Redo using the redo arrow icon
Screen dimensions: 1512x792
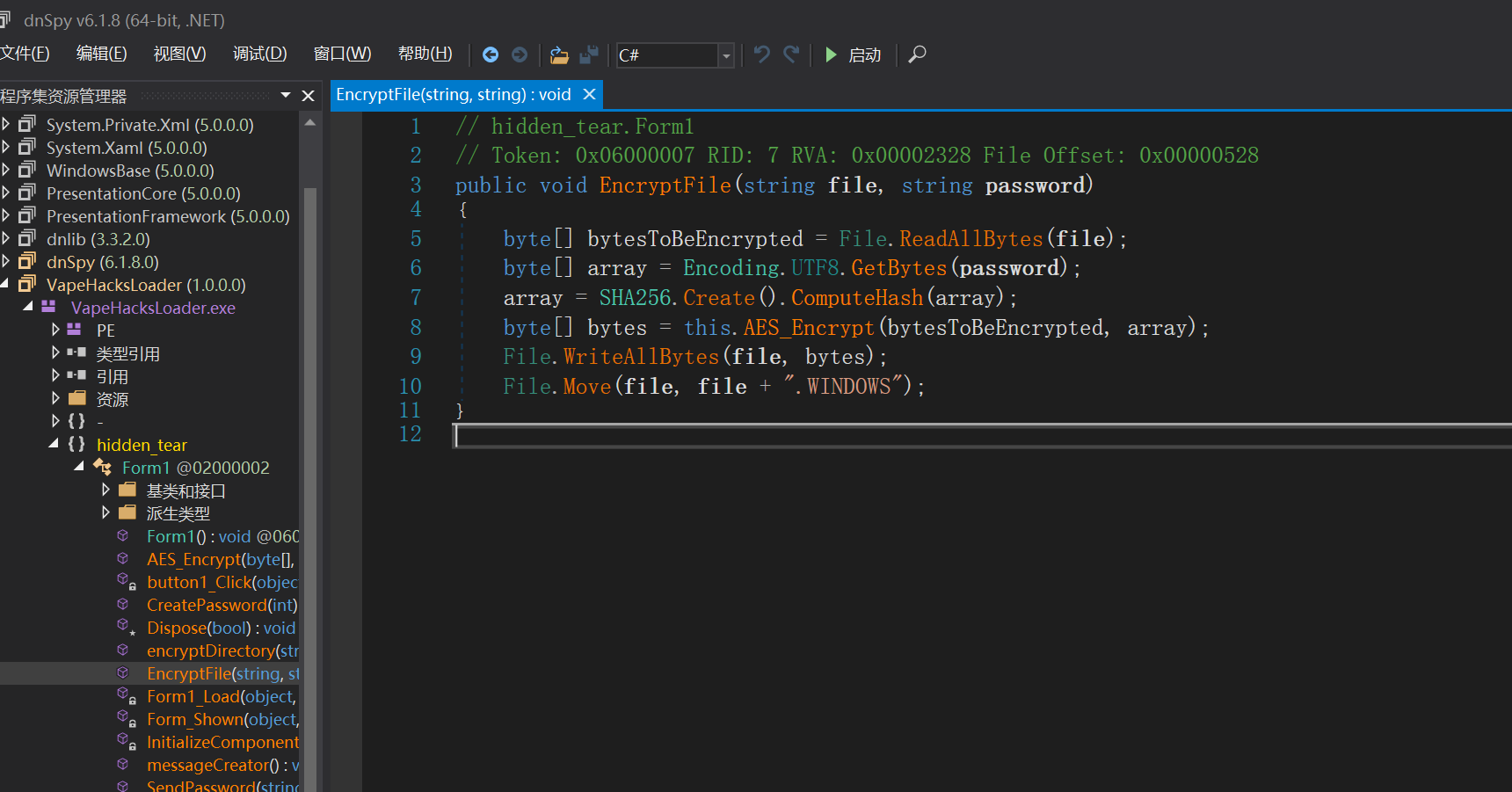tap(791, 54)
